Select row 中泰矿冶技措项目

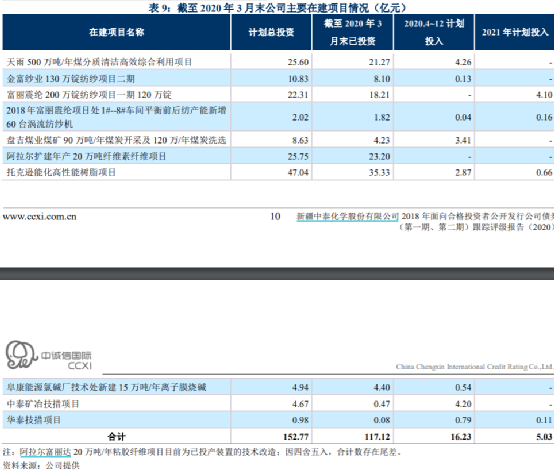click(278, 404)
